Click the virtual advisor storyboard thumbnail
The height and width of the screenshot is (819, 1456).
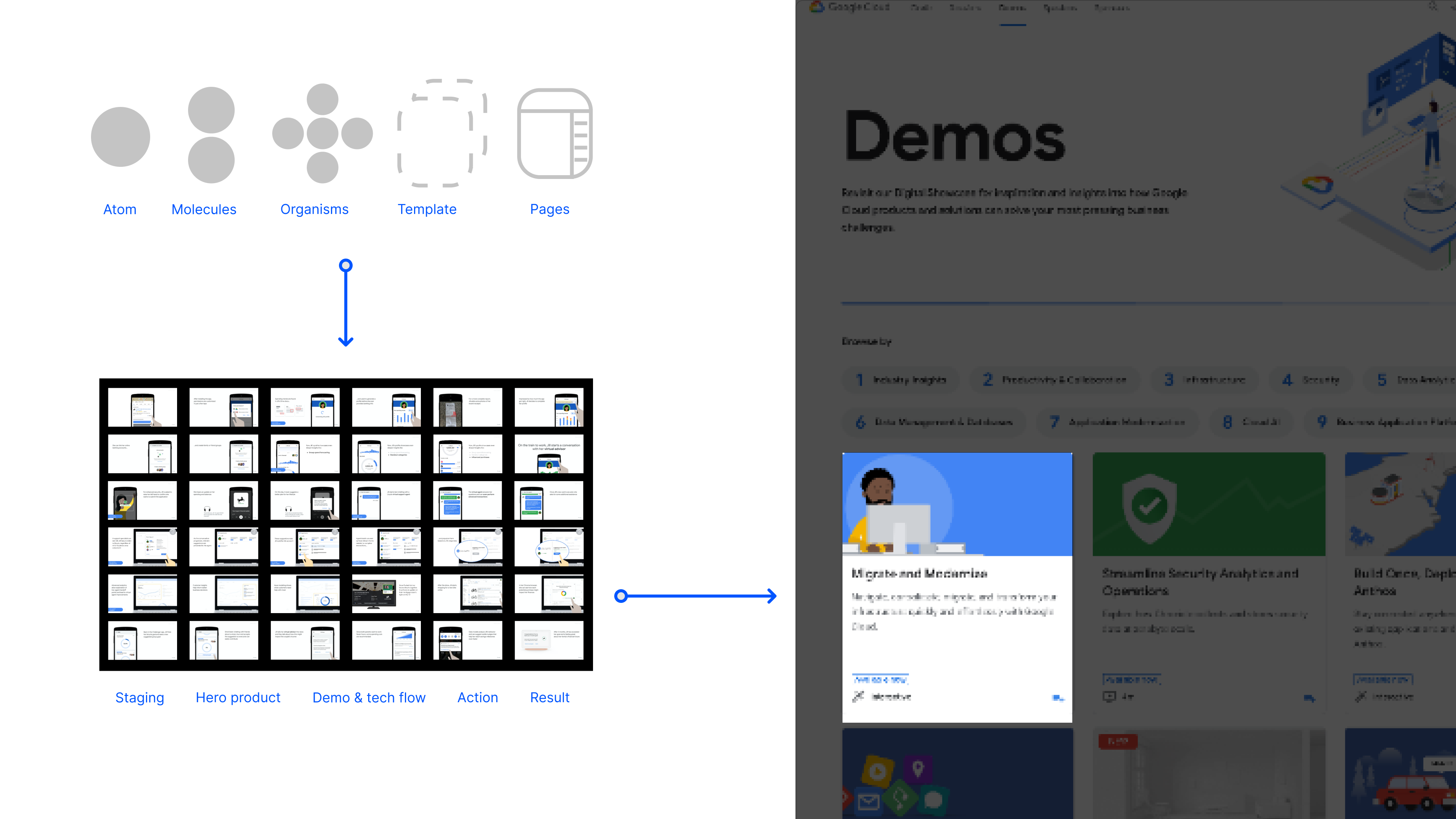(x=549, y=454)
